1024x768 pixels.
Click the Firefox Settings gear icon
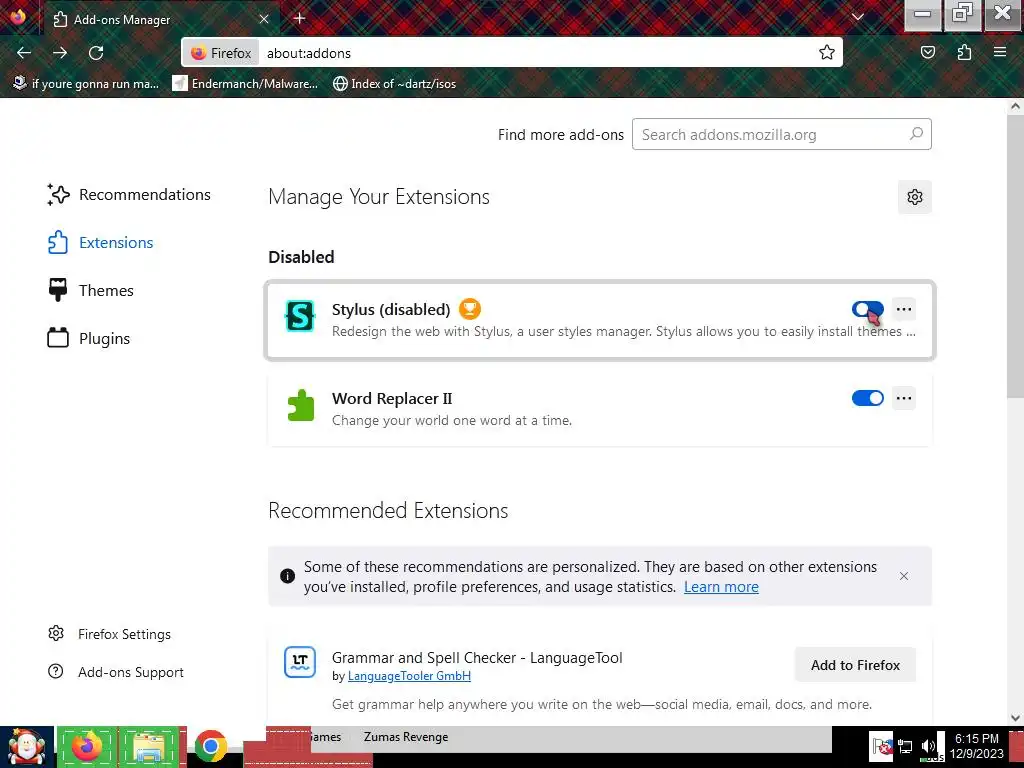[x=56, y=633]
